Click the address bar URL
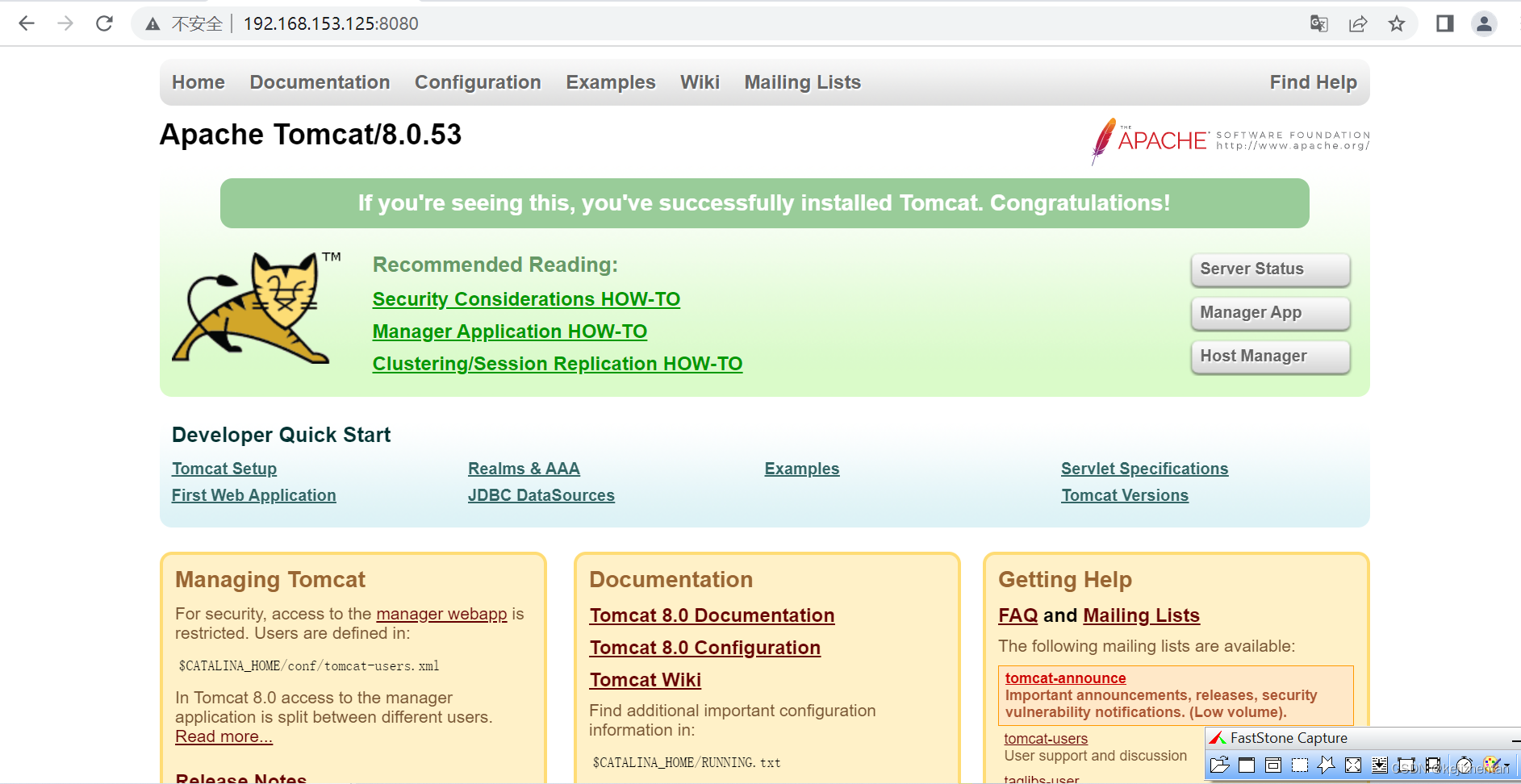The width and height of the screenshot is (1521, 784). tap(331, 24)
